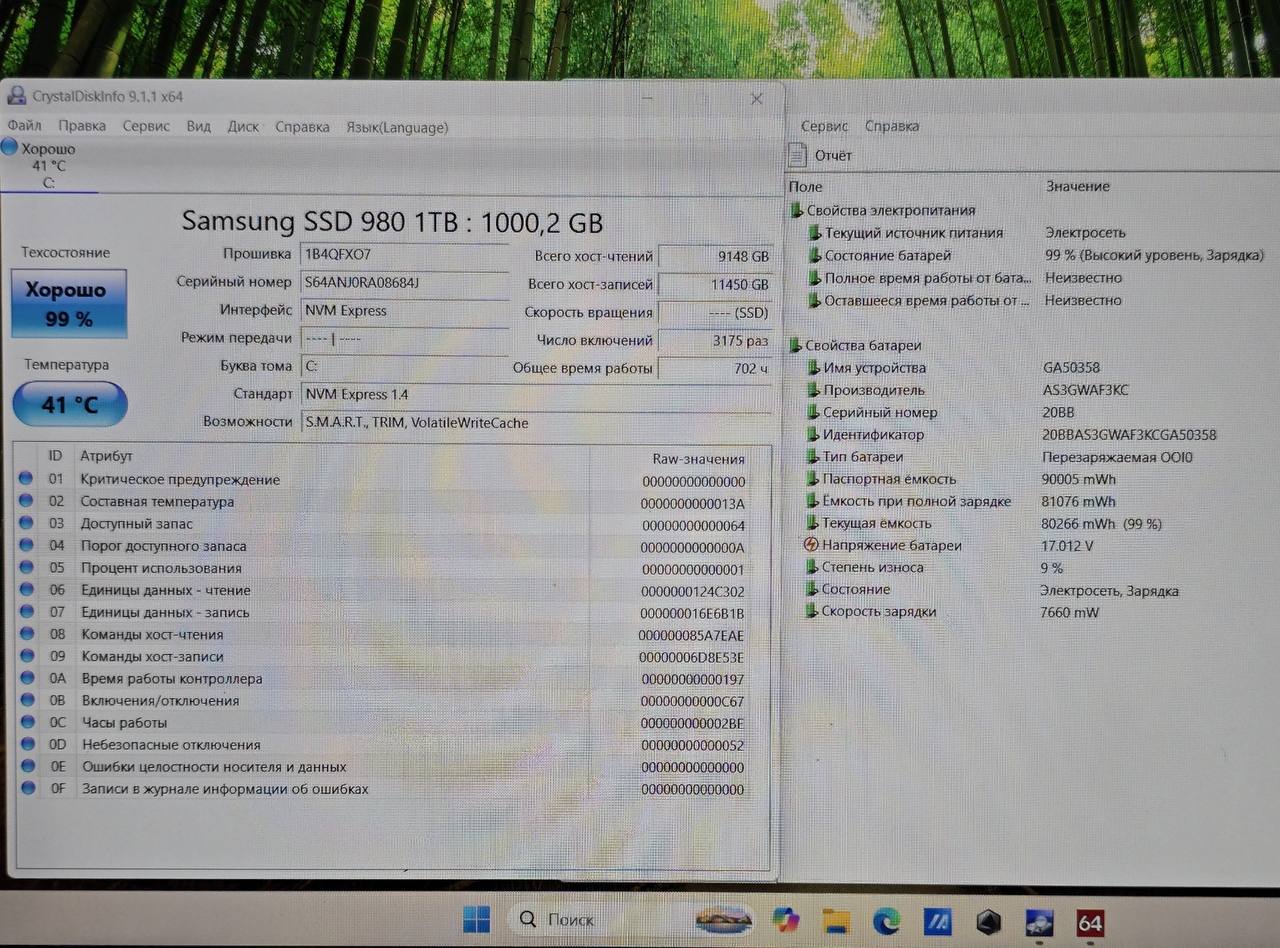Screen dimensions: 1280x948
Task: Click status circle for Критическое предупреждение
Action: click(27, 479)
